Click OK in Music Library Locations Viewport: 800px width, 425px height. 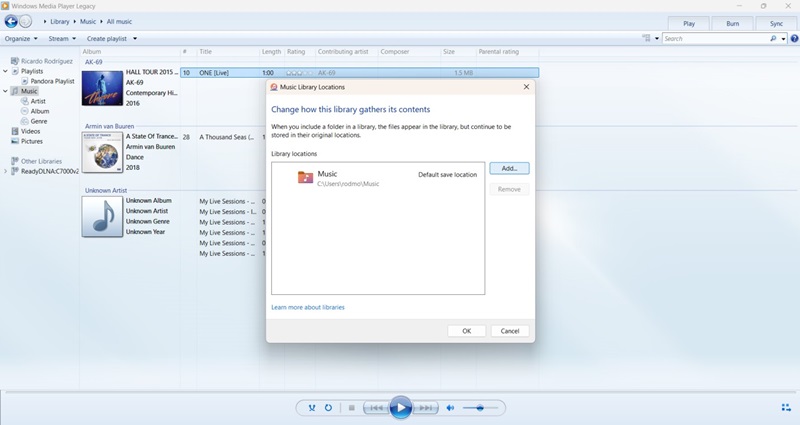pyautogui.click(x=466, y=331)
